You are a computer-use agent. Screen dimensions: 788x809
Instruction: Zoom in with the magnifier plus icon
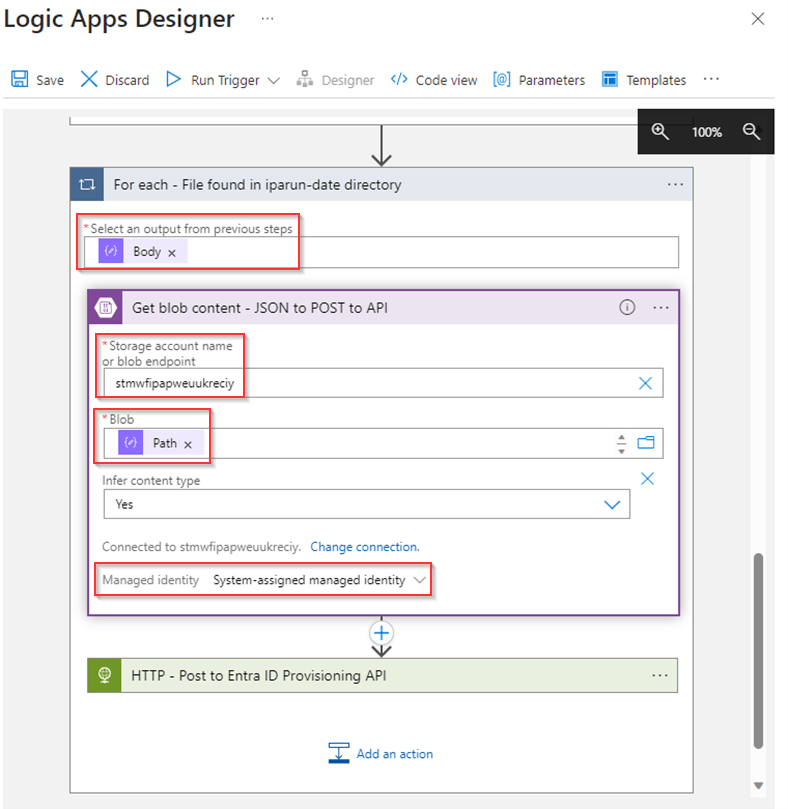point(660,131)
